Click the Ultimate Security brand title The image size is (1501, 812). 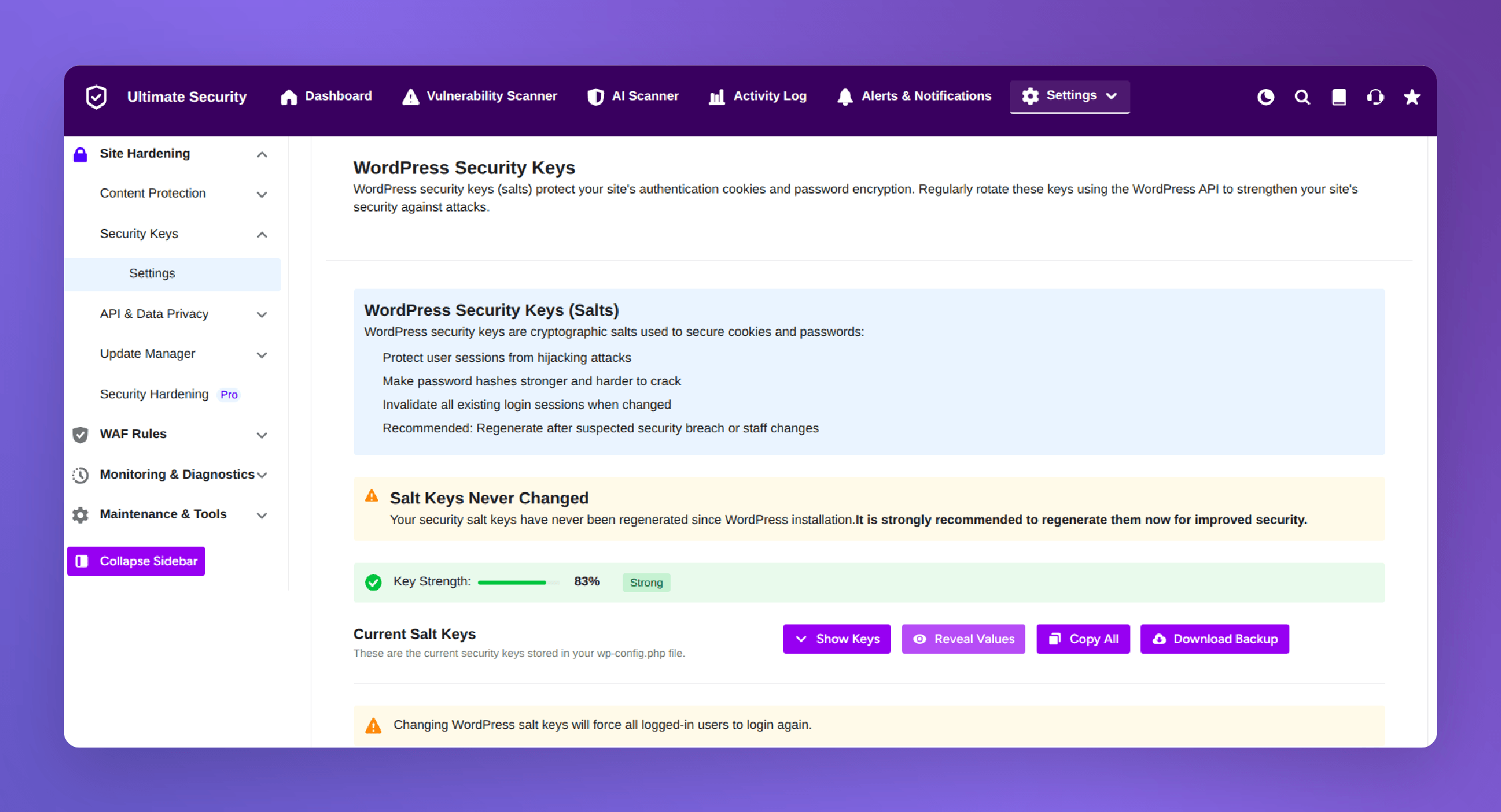tap(187, 97)
